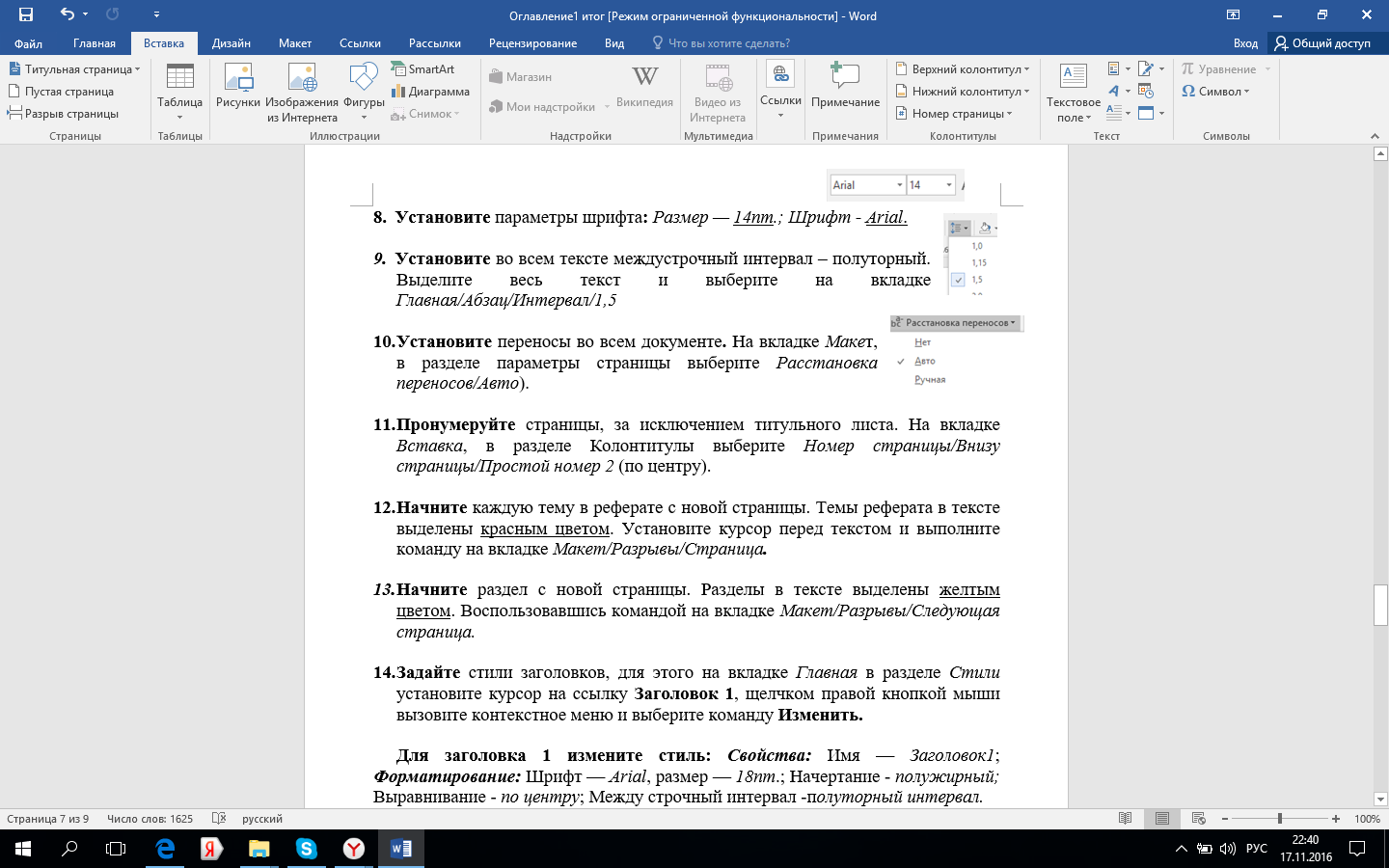Insert Date and Time icon
The image size is (1389, 868).
[1146, 92]
